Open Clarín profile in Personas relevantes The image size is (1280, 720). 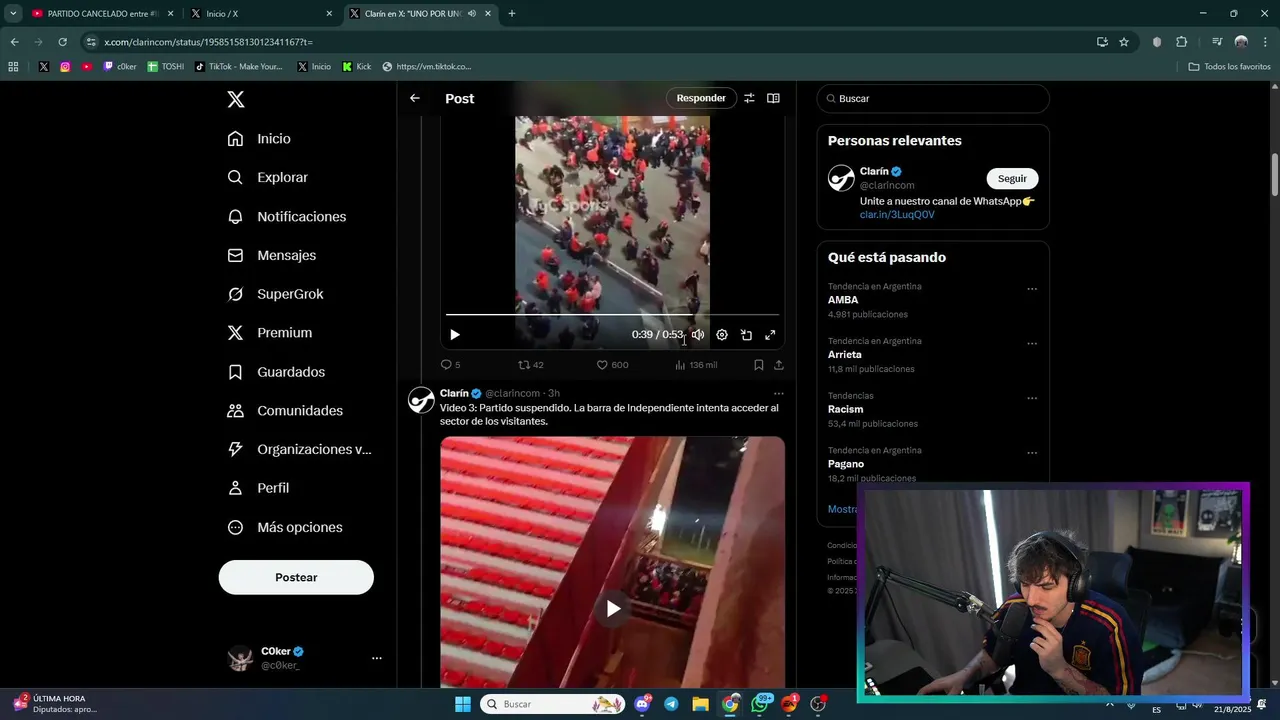[x=874, y=172]
